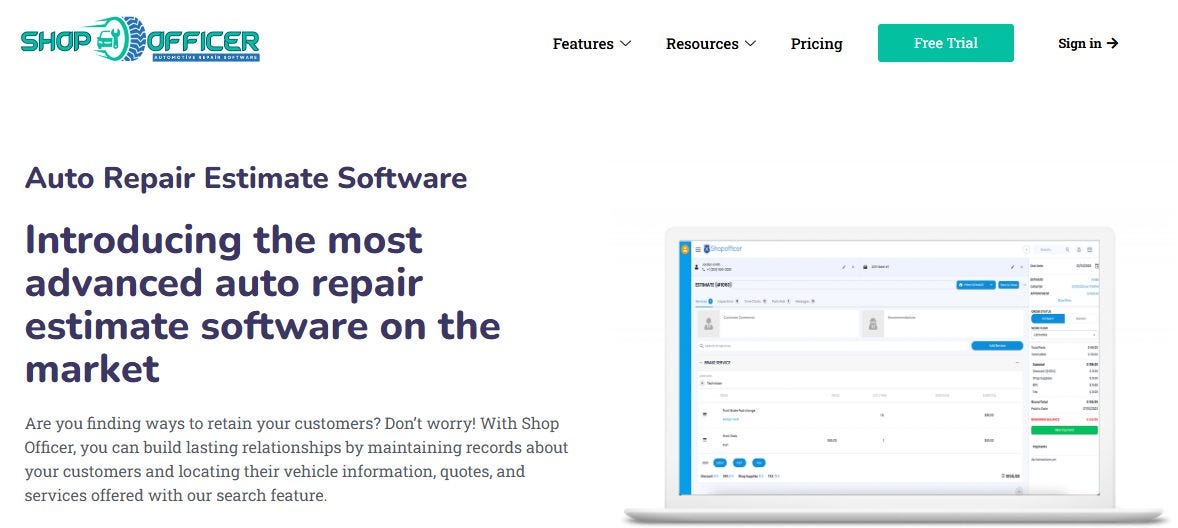
Task: Click the Shop Officer logo
Action: (x=140, y=39)
